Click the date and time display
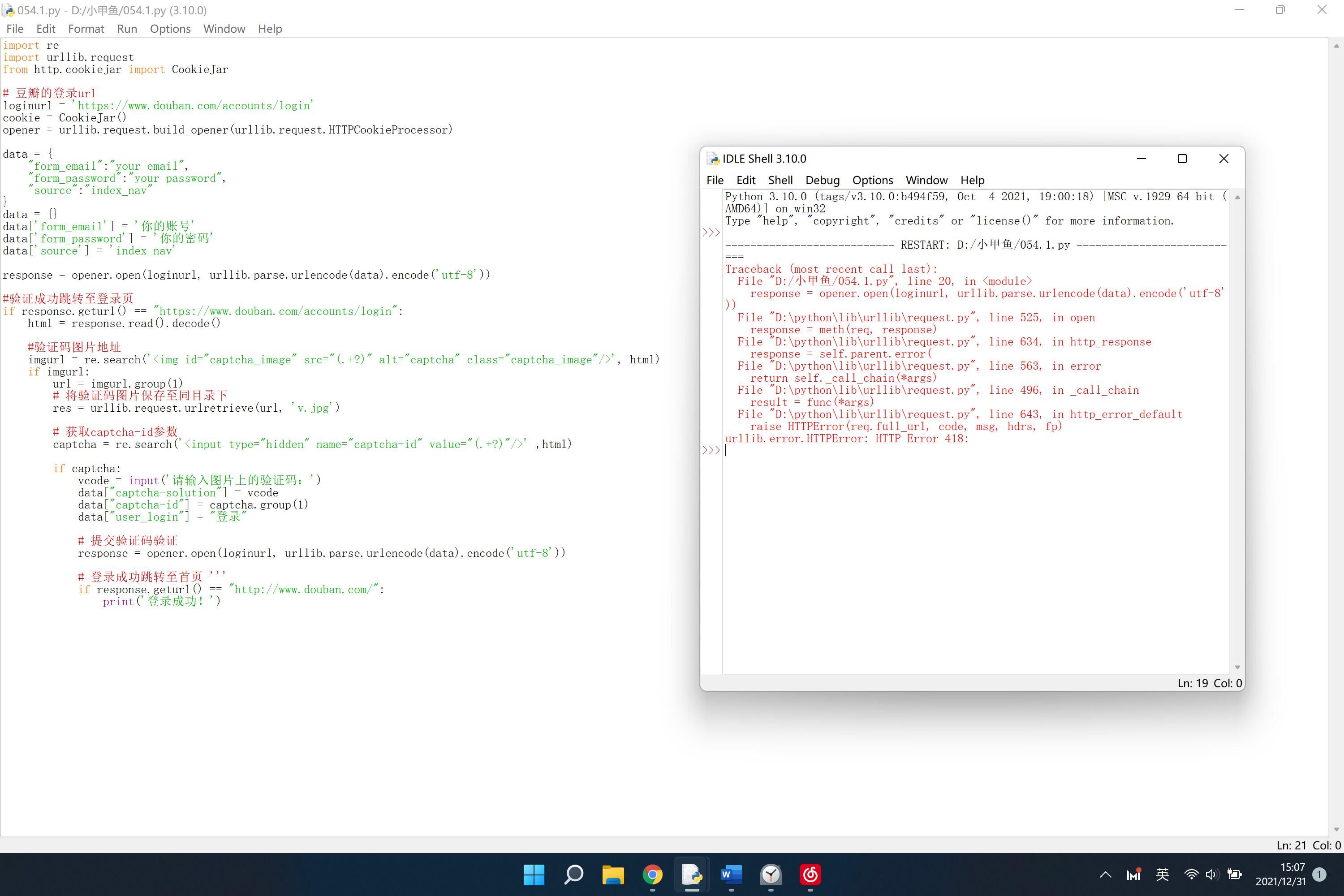This screenshot has width=1344, height=896. pos(1280,874)
